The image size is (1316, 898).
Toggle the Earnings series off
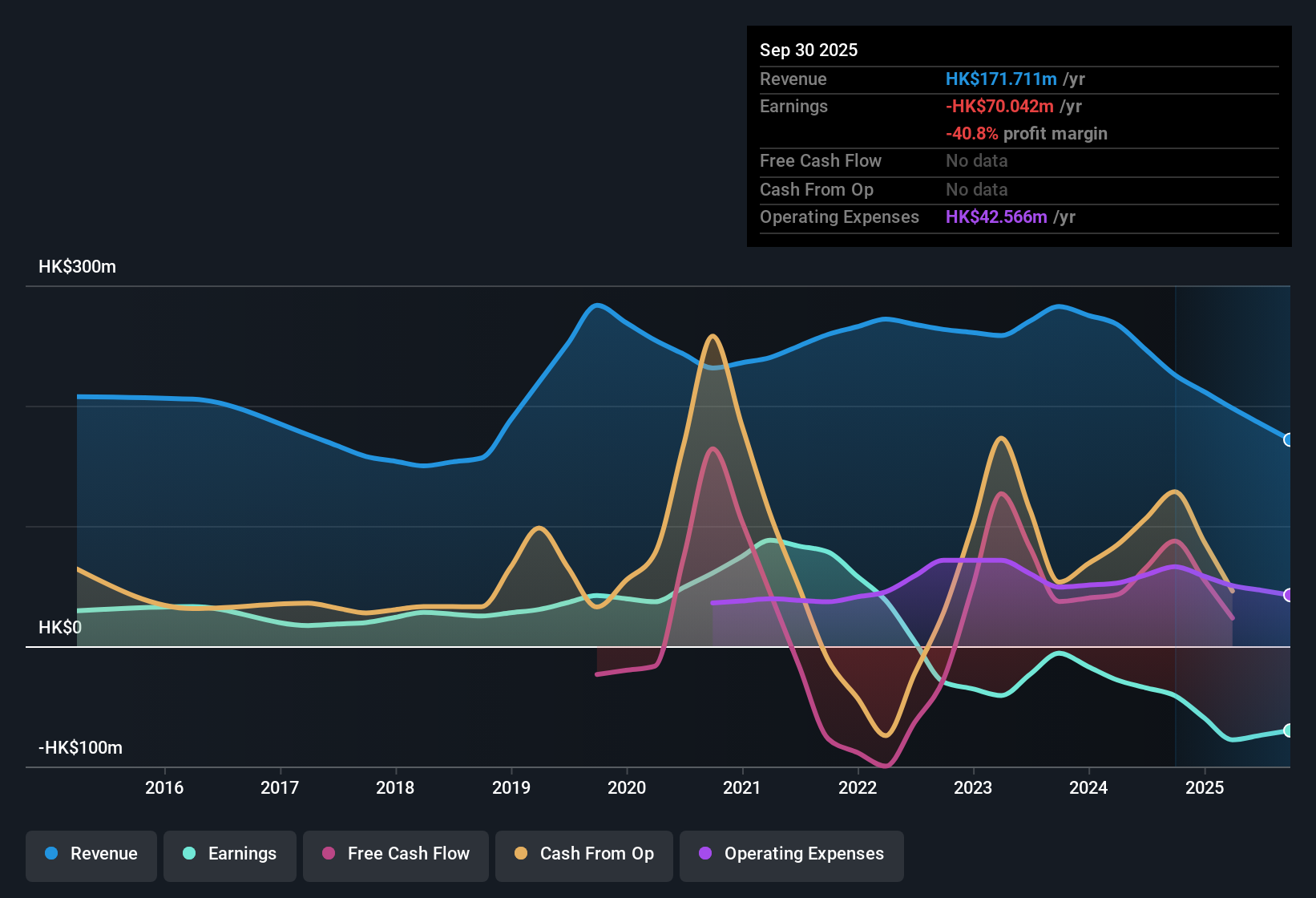pos(229,854)
